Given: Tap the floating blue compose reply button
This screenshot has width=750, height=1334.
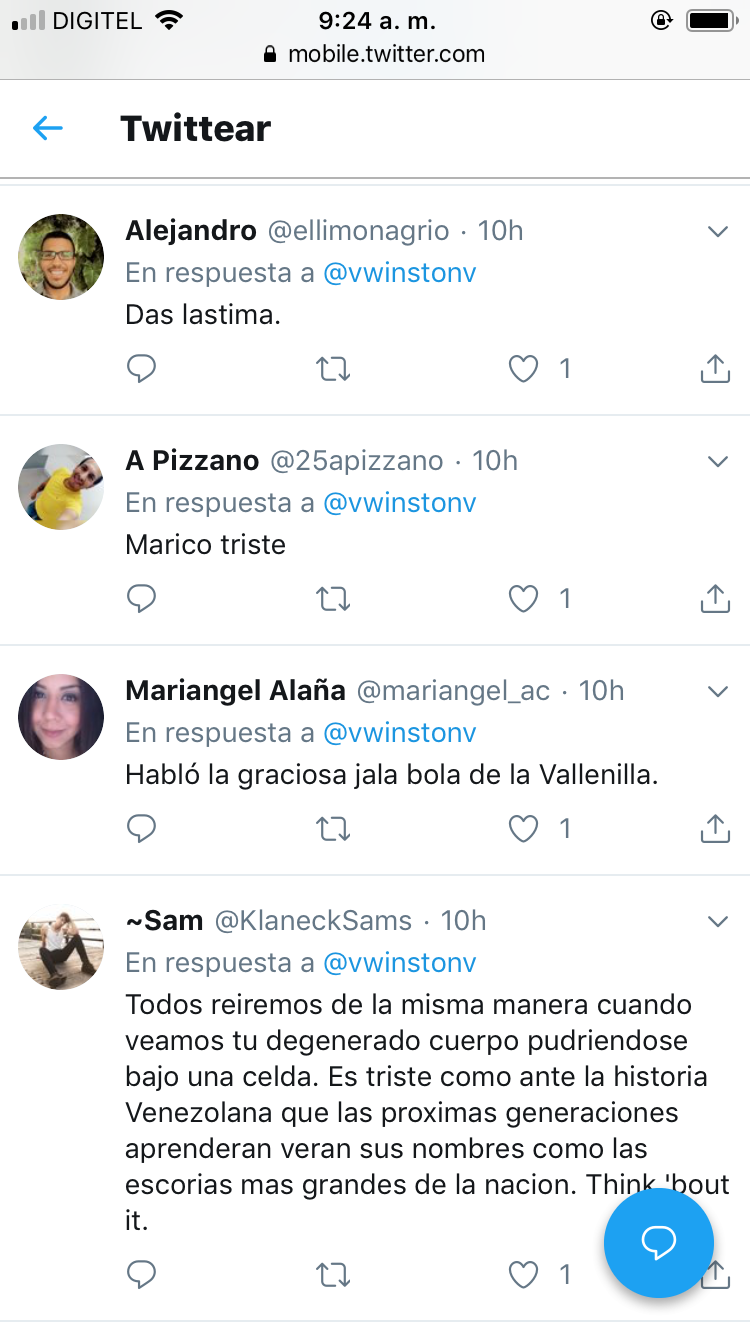Looking at the screenshot, I should point(659,1242).
